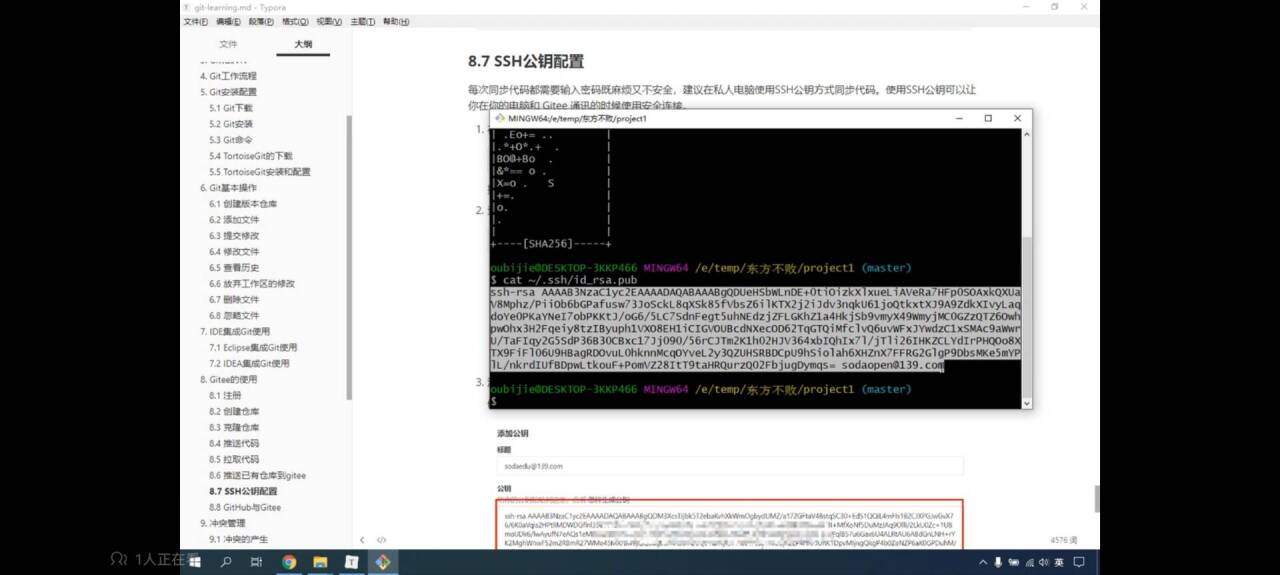1280x575 pixels.
Task: Open the 文件(F) menu
Action: click(x=196, y=21)
